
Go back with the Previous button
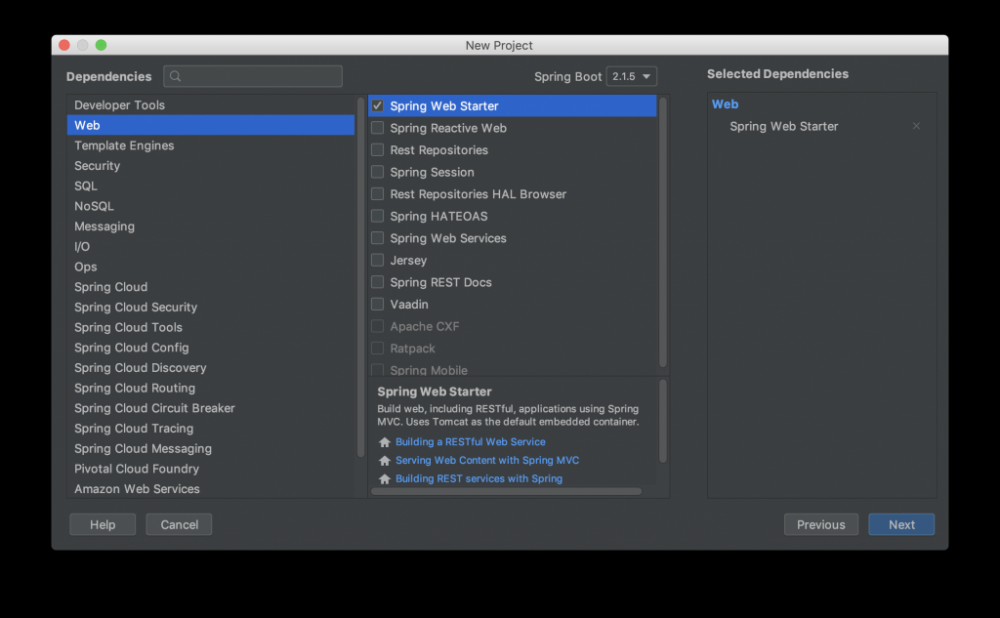pos(821,525)
